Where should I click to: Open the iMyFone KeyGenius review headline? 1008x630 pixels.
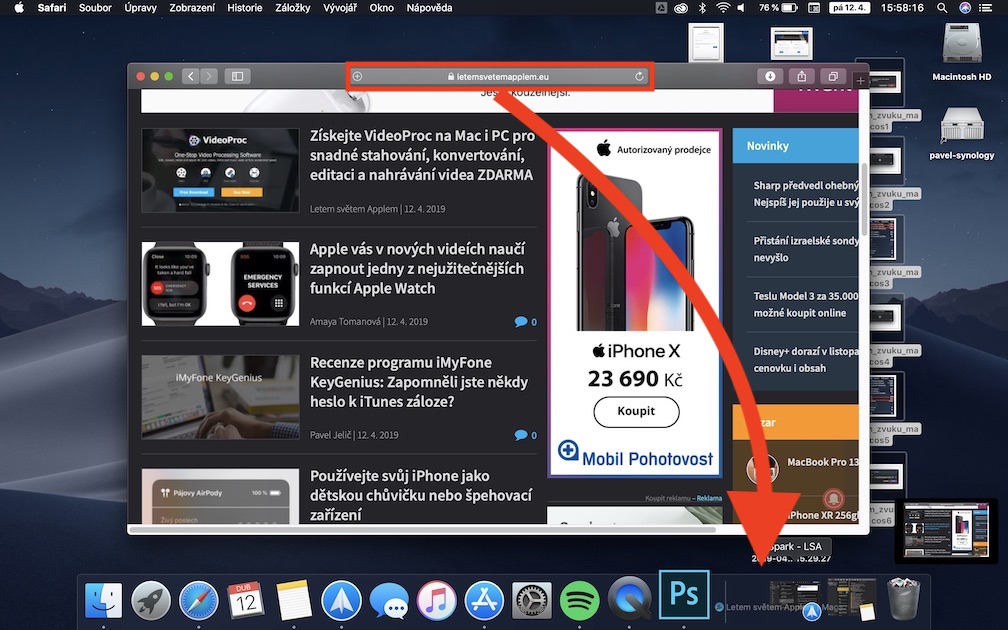(x=419, y=382)
